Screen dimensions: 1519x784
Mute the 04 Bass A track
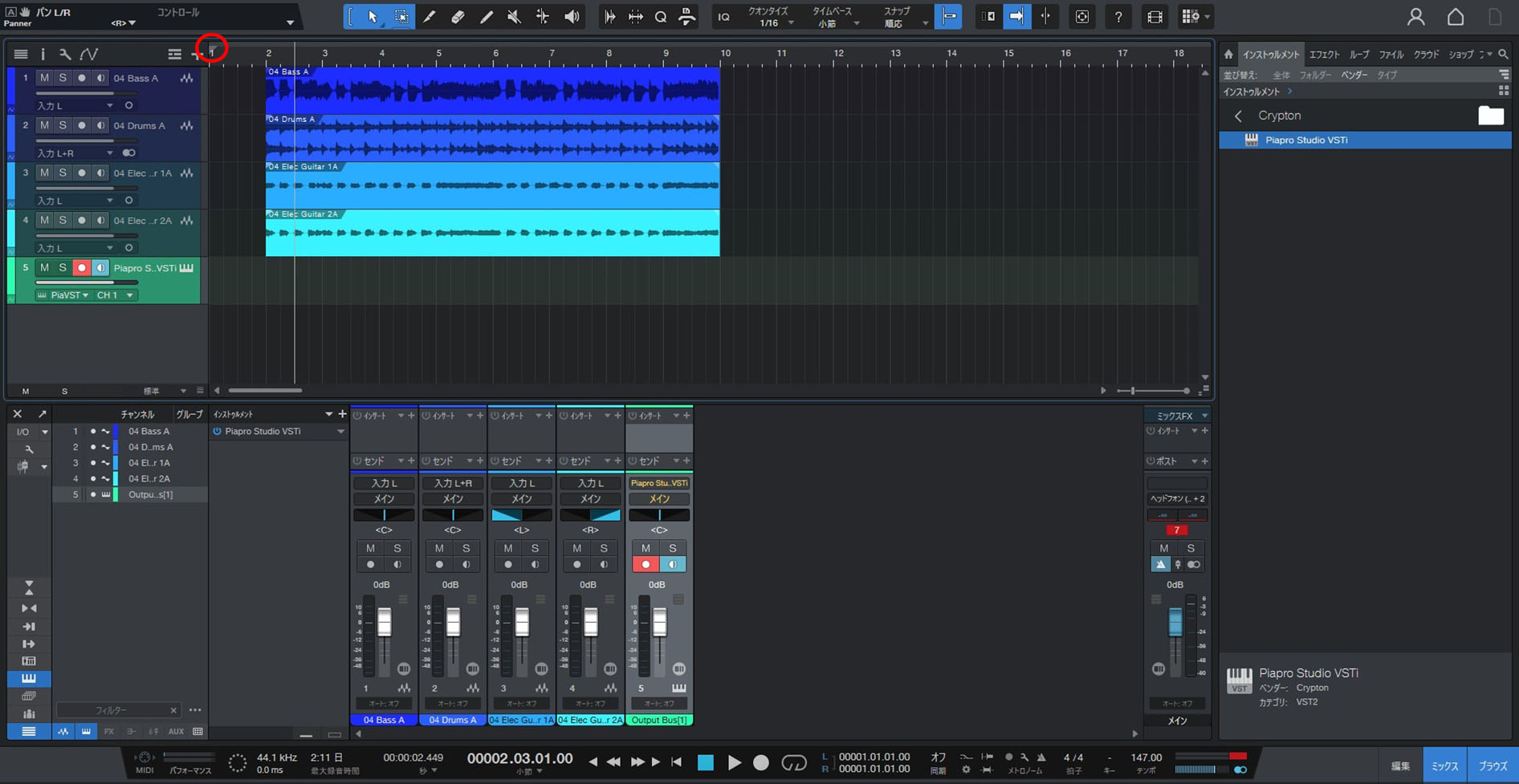(x=44, y=78)
